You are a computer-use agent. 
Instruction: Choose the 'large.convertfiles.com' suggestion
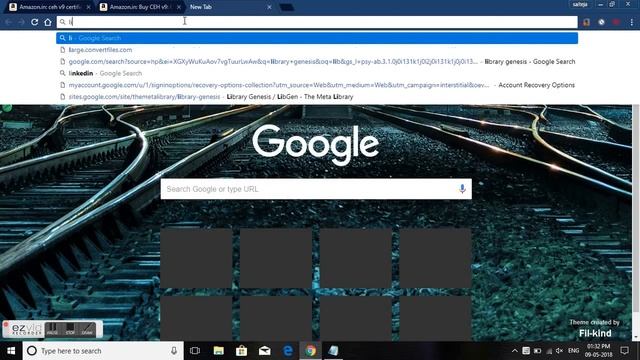point(317,50)
